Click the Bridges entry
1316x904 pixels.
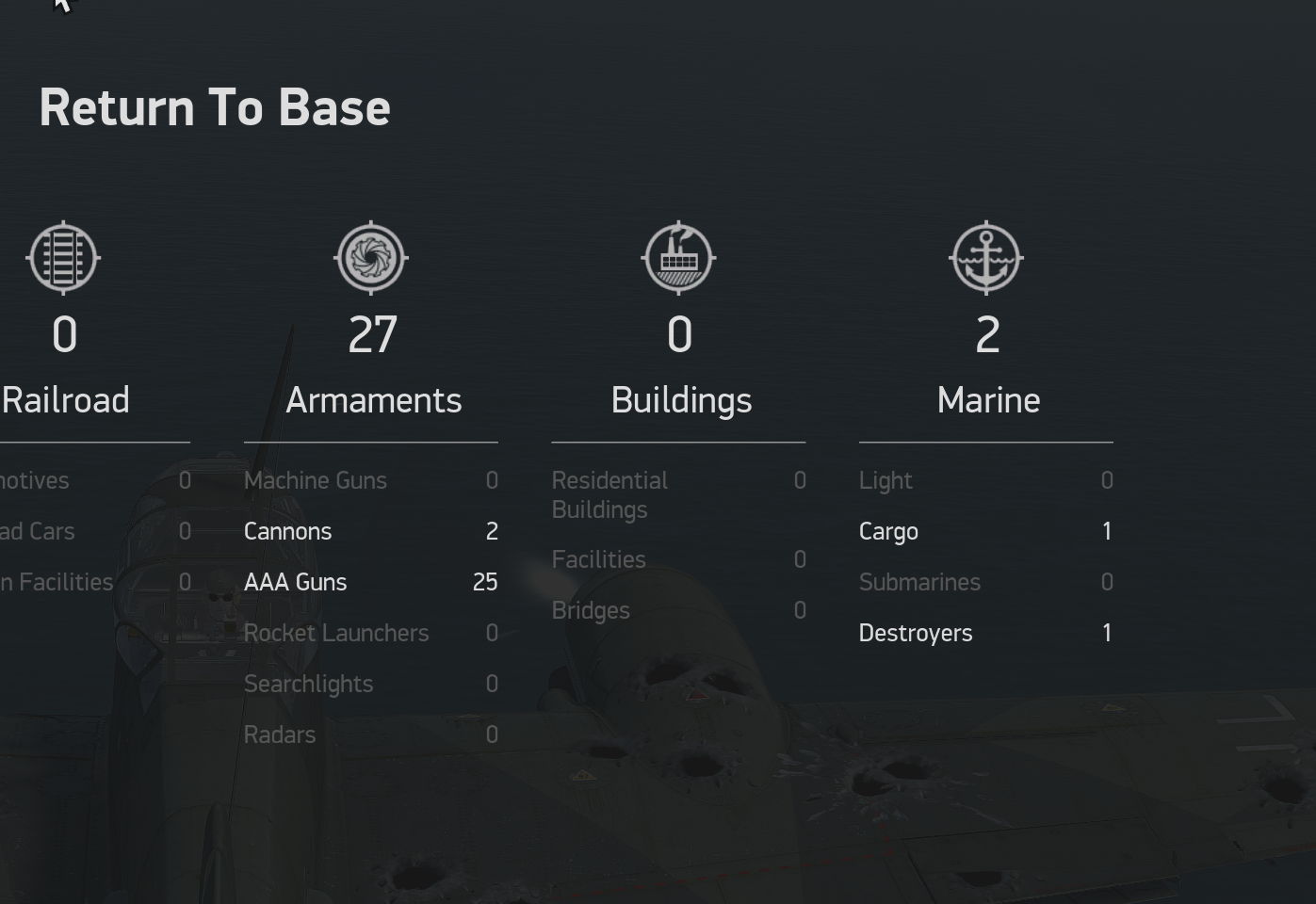[591, 610]
